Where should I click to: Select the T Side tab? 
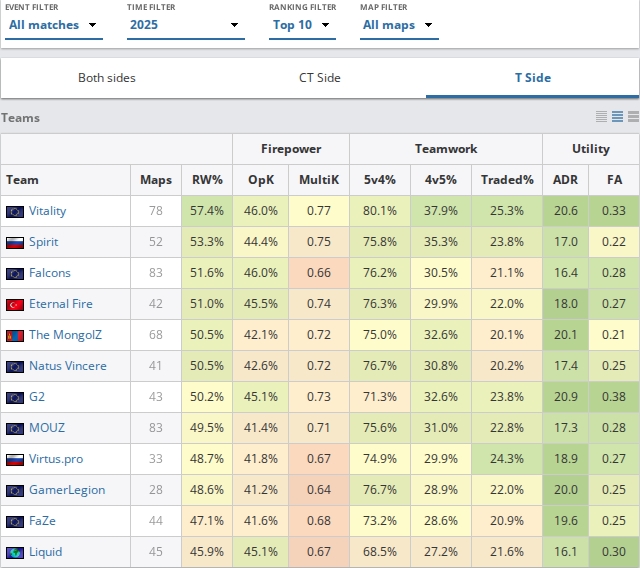point(533,78)
